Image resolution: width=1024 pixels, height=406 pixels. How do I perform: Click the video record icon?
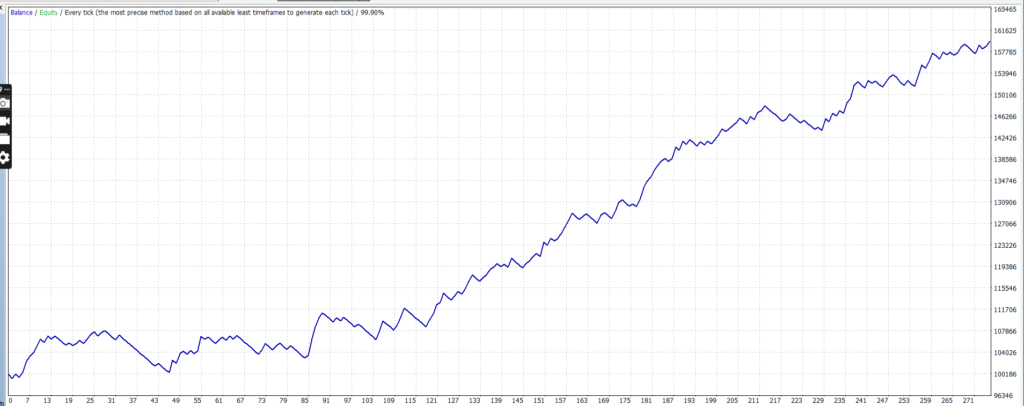(5, 120)
